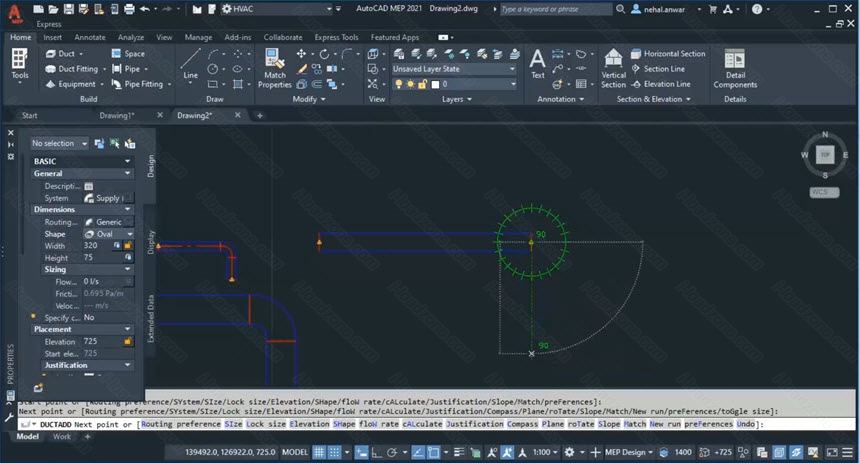This screenshot has width=860, height=463.
Task: Switch to the Work layout tab
Action: 61,437
